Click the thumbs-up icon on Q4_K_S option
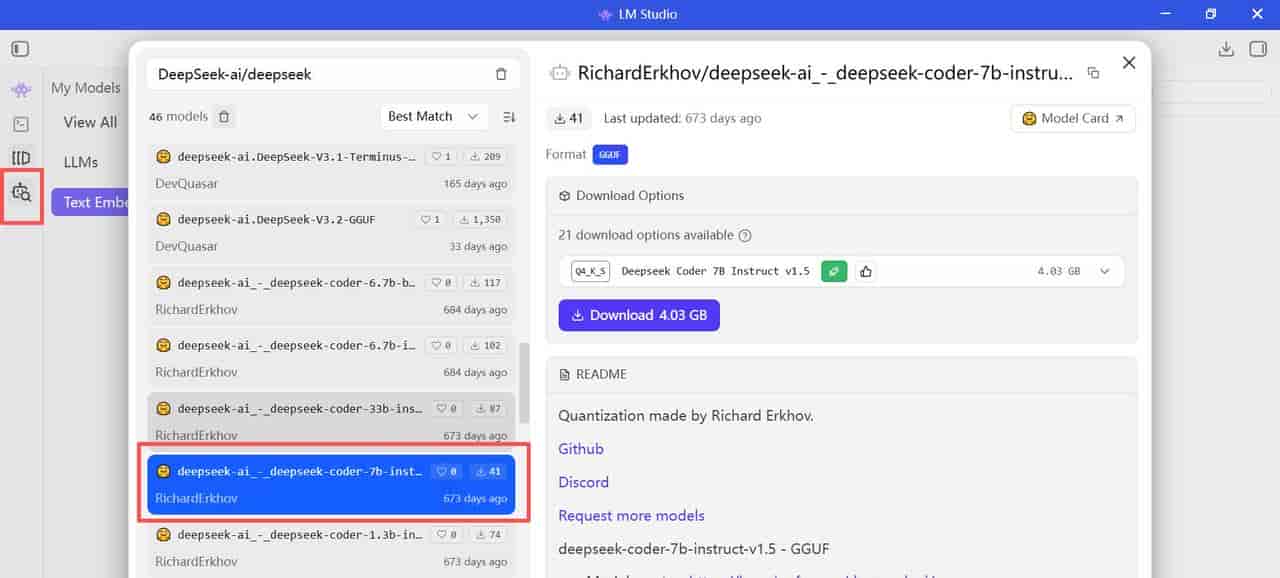The height and width of the screenshot is (578, 1280). [865, 271]
